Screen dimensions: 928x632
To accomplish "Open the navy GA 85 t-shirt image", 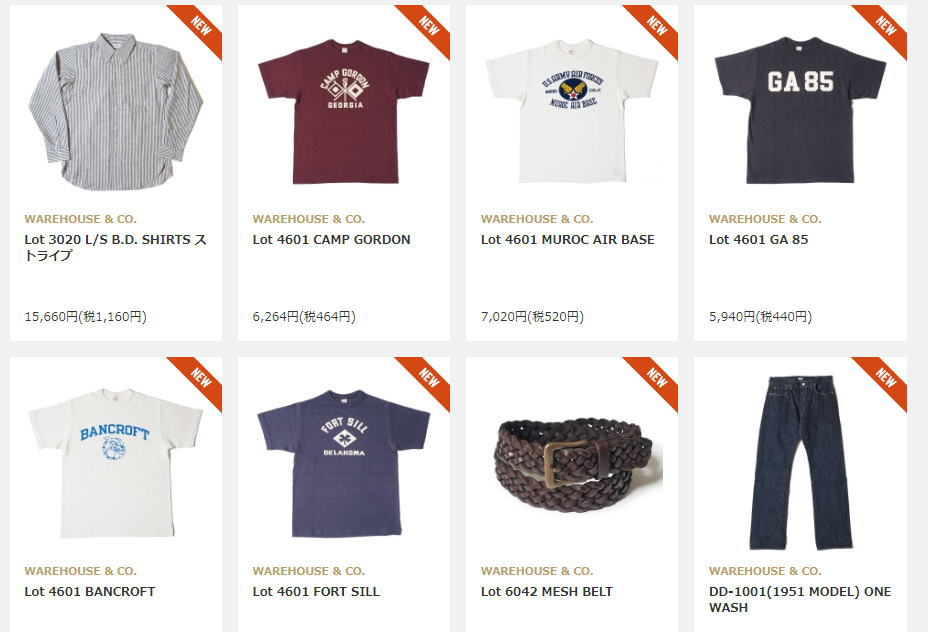I will pos(800,110).
